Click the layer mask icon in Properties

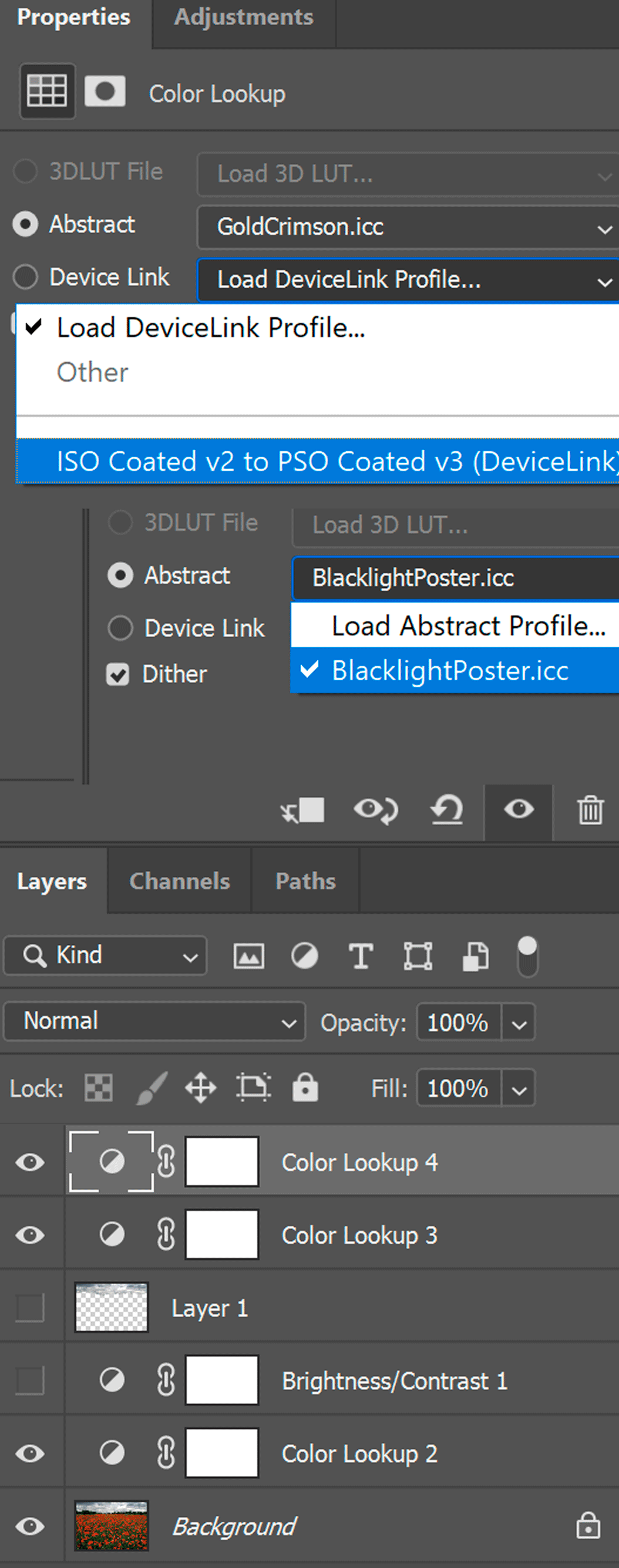105,91
